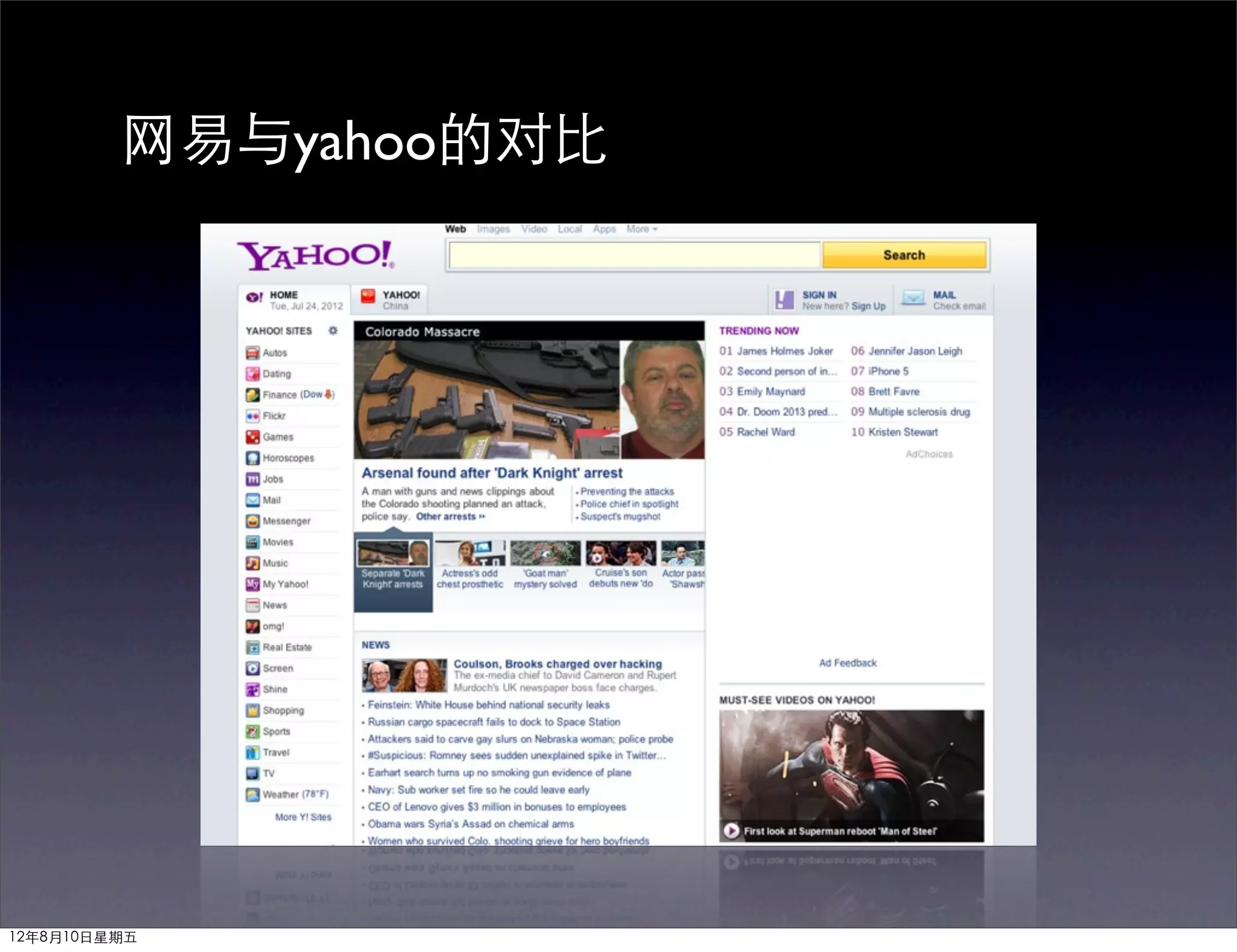Click the Yahoo Sites settings gear

click(333, 330)
